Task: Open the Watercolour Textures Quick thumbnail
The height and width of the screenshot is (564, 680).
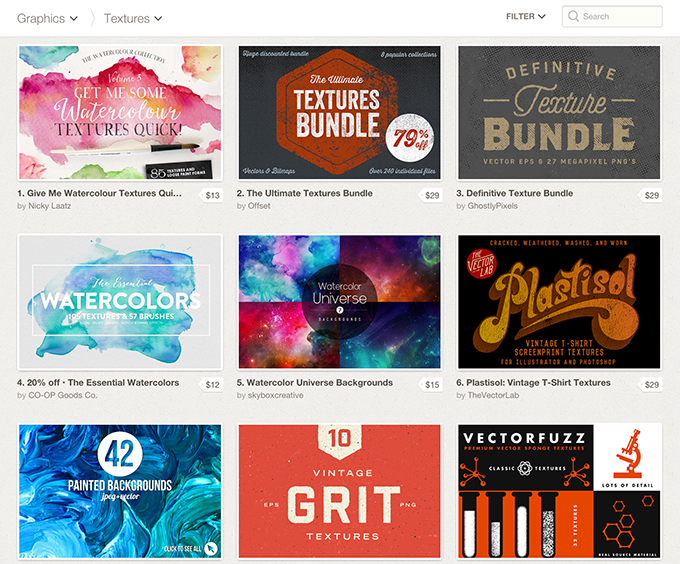Action: click(x=120, y=113)
